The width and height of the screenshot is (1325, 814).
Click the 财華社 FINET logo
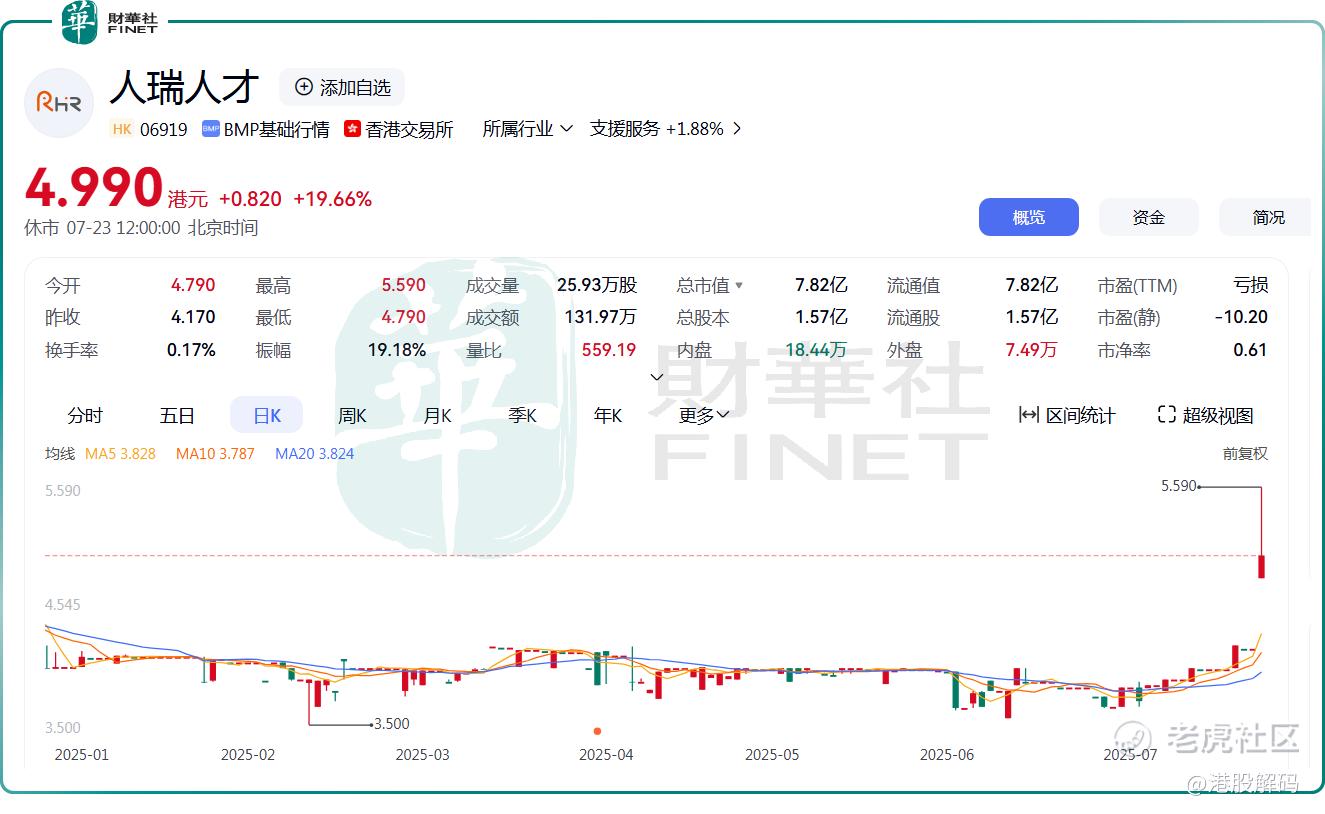(109, 22)
